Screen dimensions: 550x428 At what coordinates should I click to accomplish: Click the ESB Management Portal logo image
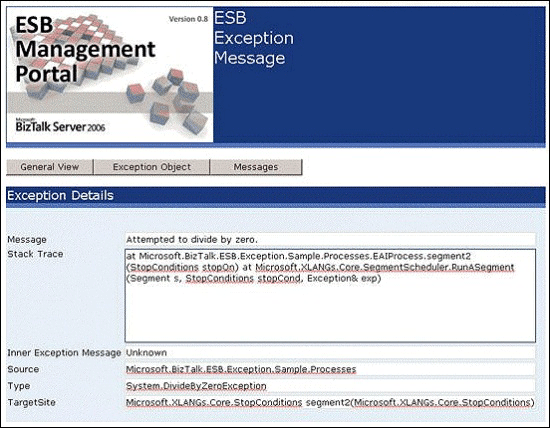[110, 75]
